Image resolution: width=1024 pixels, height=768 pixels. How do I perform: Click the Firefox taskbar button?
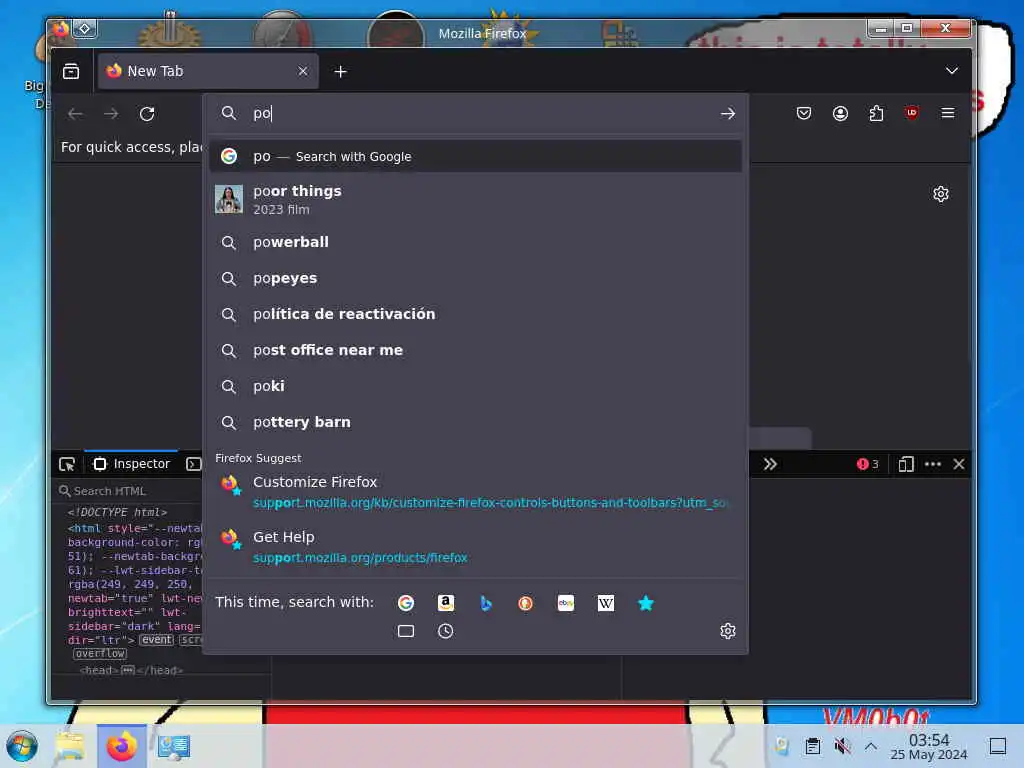pyautogui.click(x=121, y=746)
